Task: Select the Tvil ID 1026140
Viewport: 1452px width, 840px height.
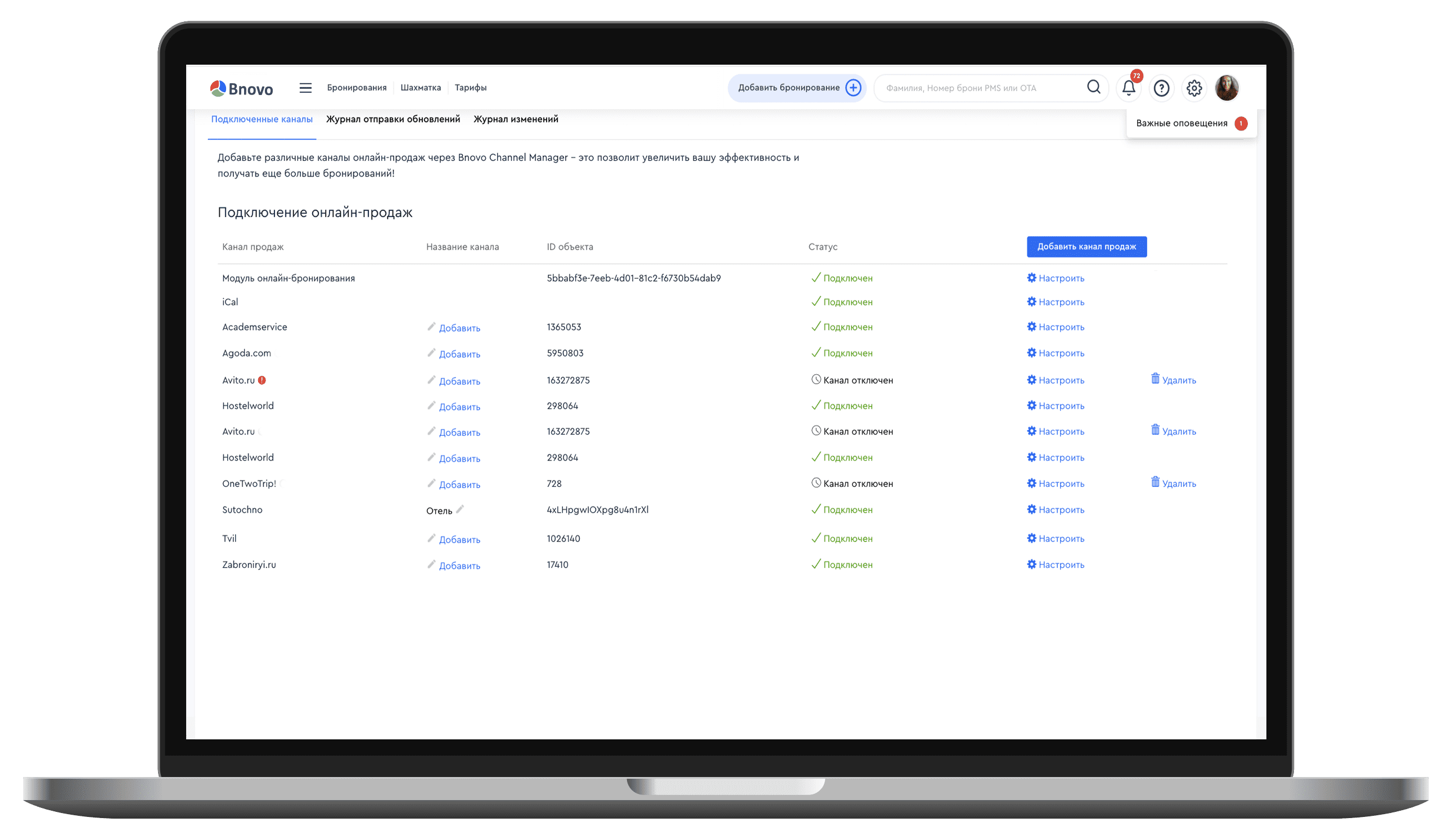Action: click(563, 539)
